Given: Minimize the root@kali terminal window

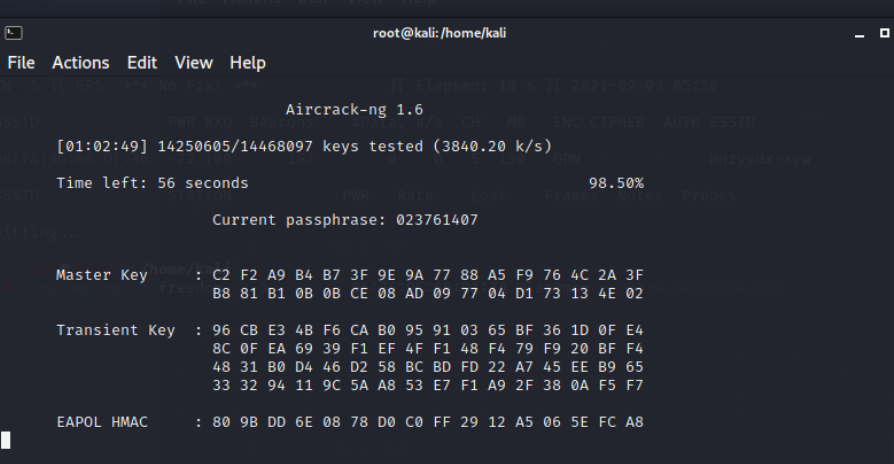Looking at the screenshot, I should tap(860, 34).
